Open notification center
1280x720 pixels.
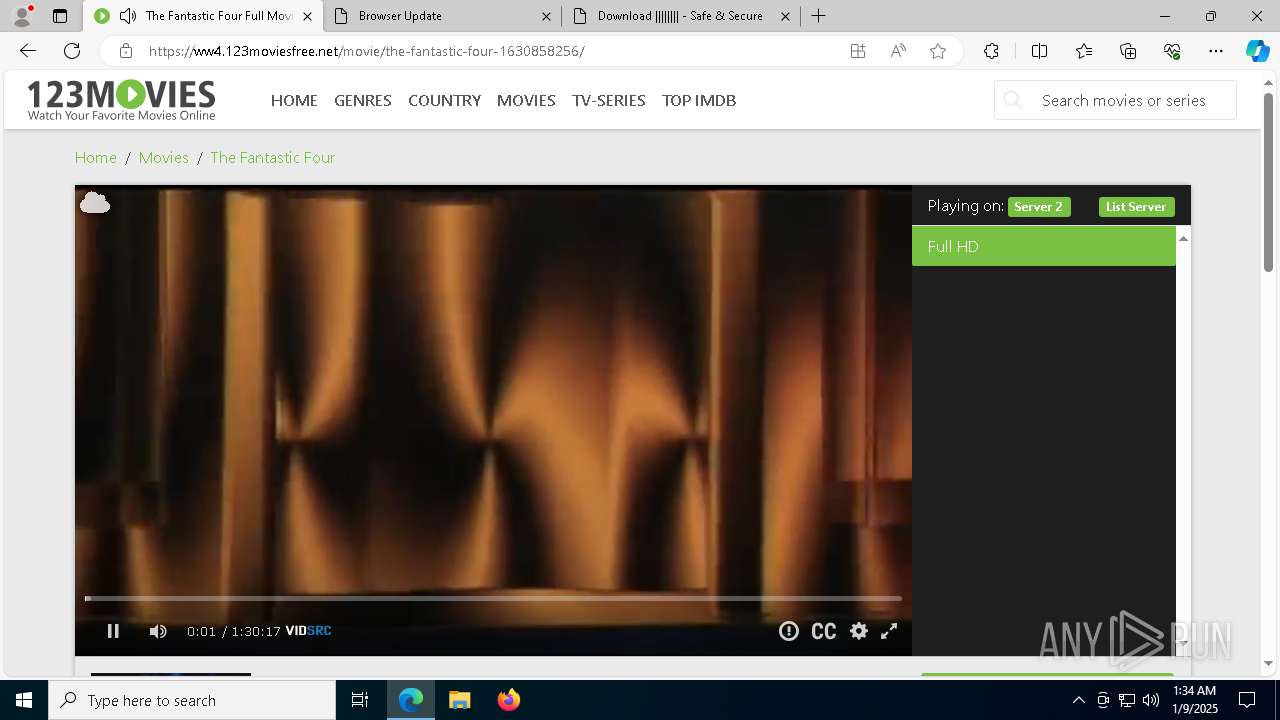click(x=1247, y=700)
